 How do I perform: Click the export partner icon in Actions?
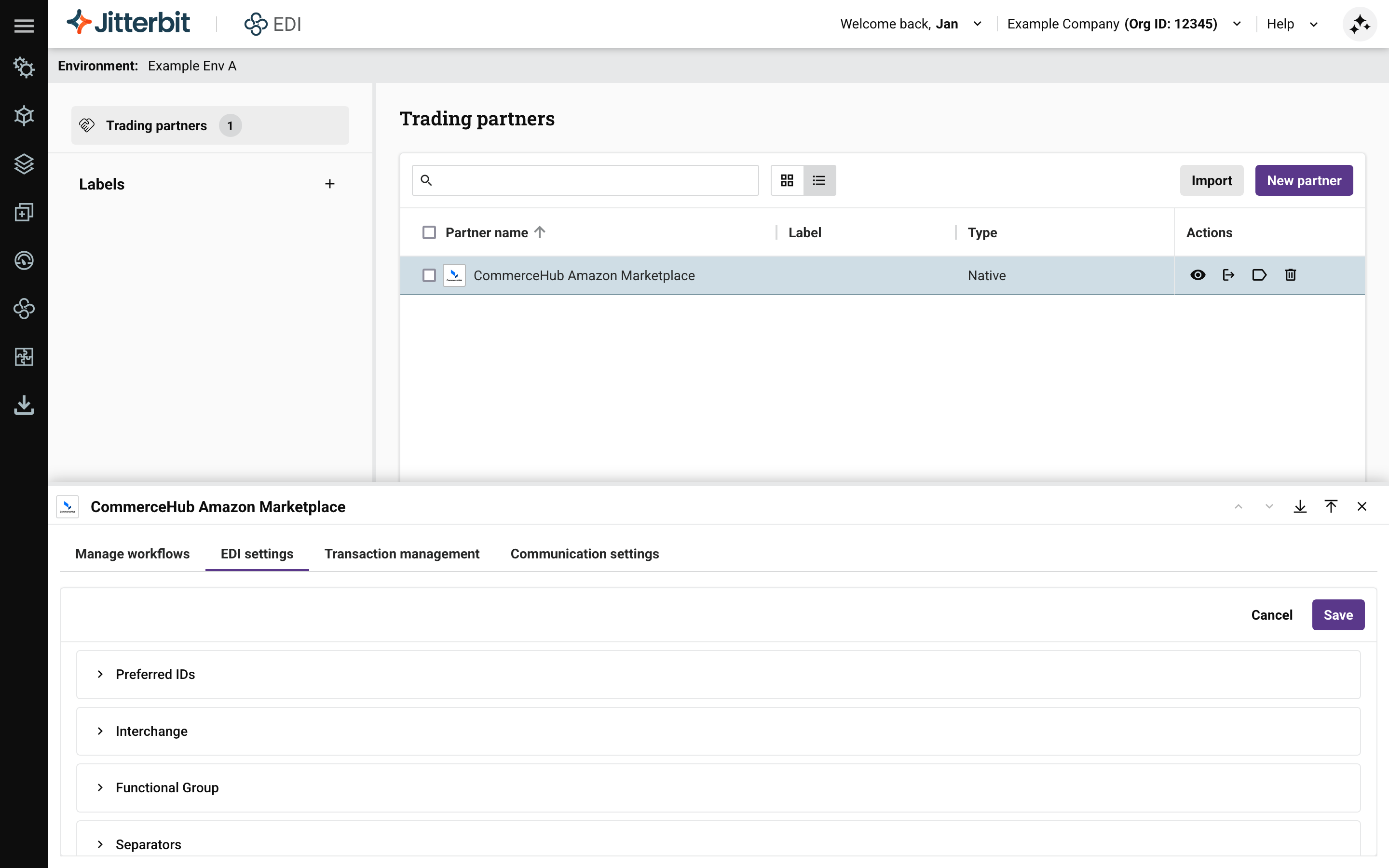[x=1228, y=275]
